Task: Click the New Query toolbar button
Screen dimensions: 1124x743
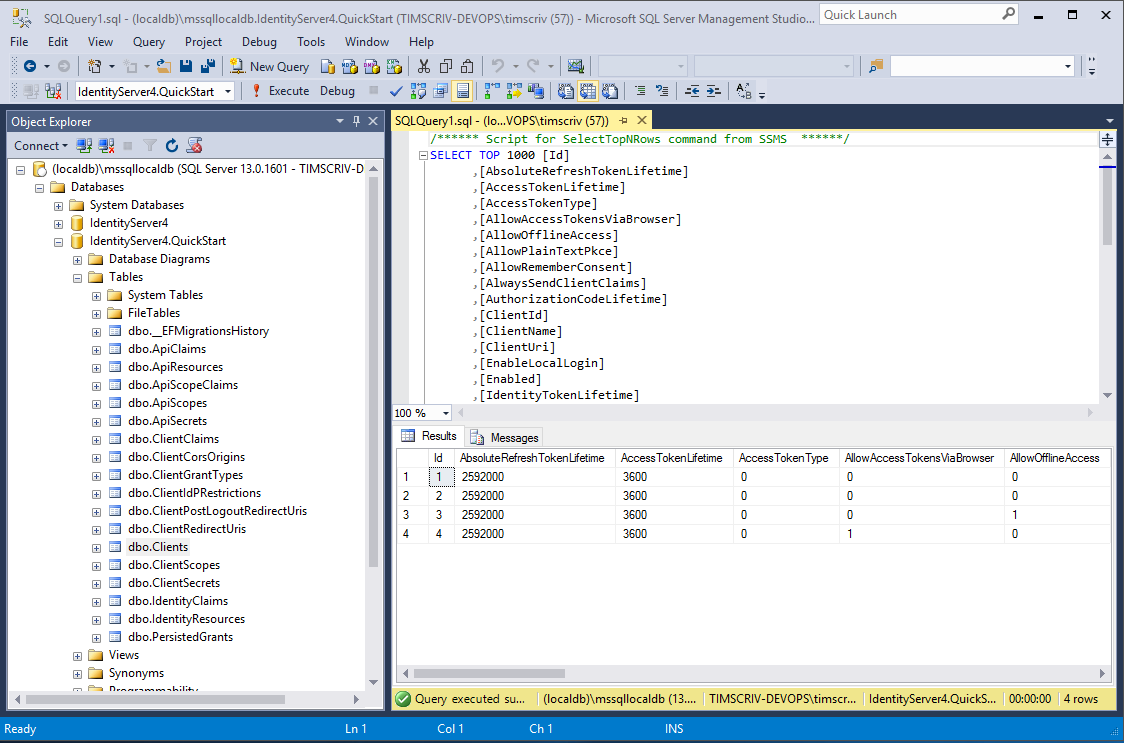Action: click(x=269, y=66)
